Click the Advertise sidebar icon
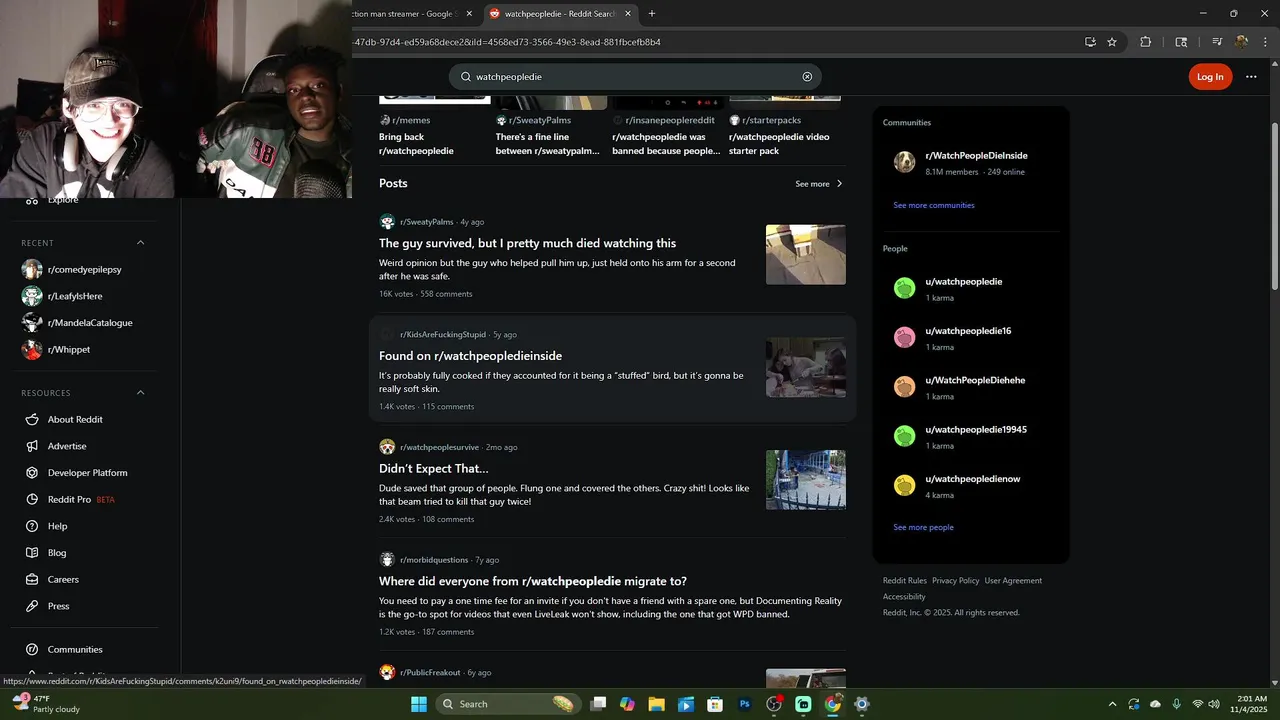This screenshot has width=1280, height=720. (x=32, y=446)
